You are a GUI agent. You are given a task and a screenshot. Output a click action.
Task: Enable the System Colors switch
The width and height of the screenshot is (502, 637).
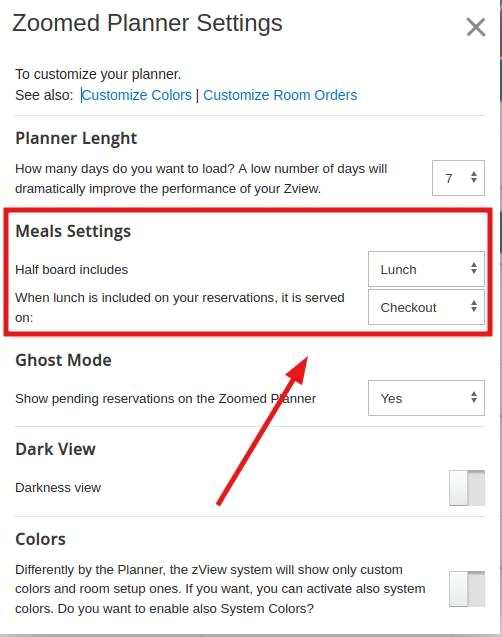[x=467, y=589]
